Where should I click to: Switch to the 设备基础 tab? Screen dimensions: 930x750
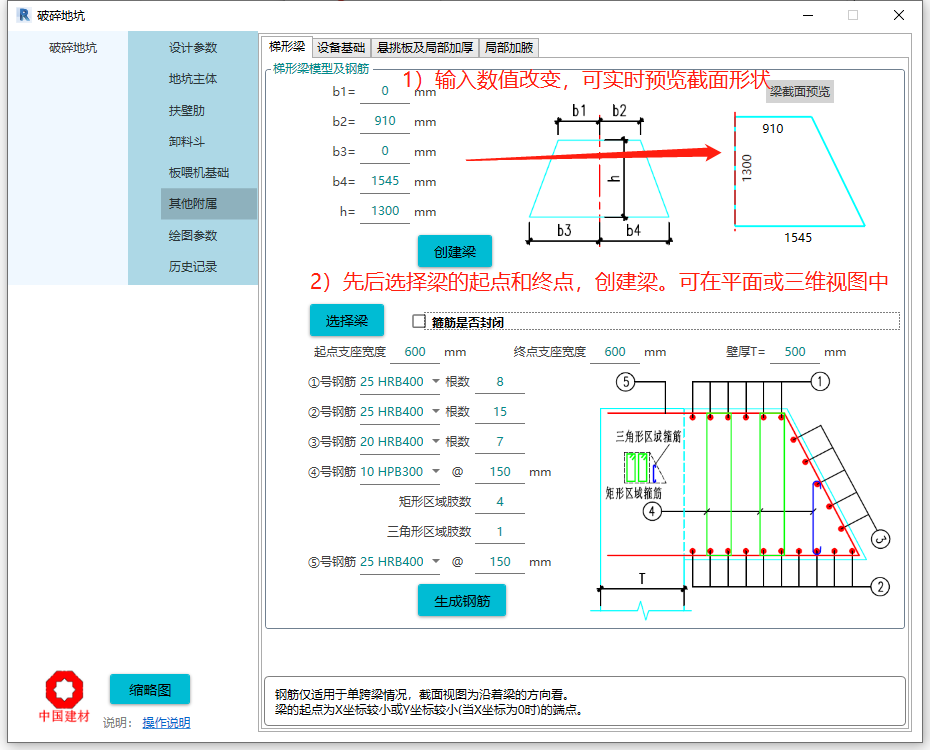coord(341,47)
